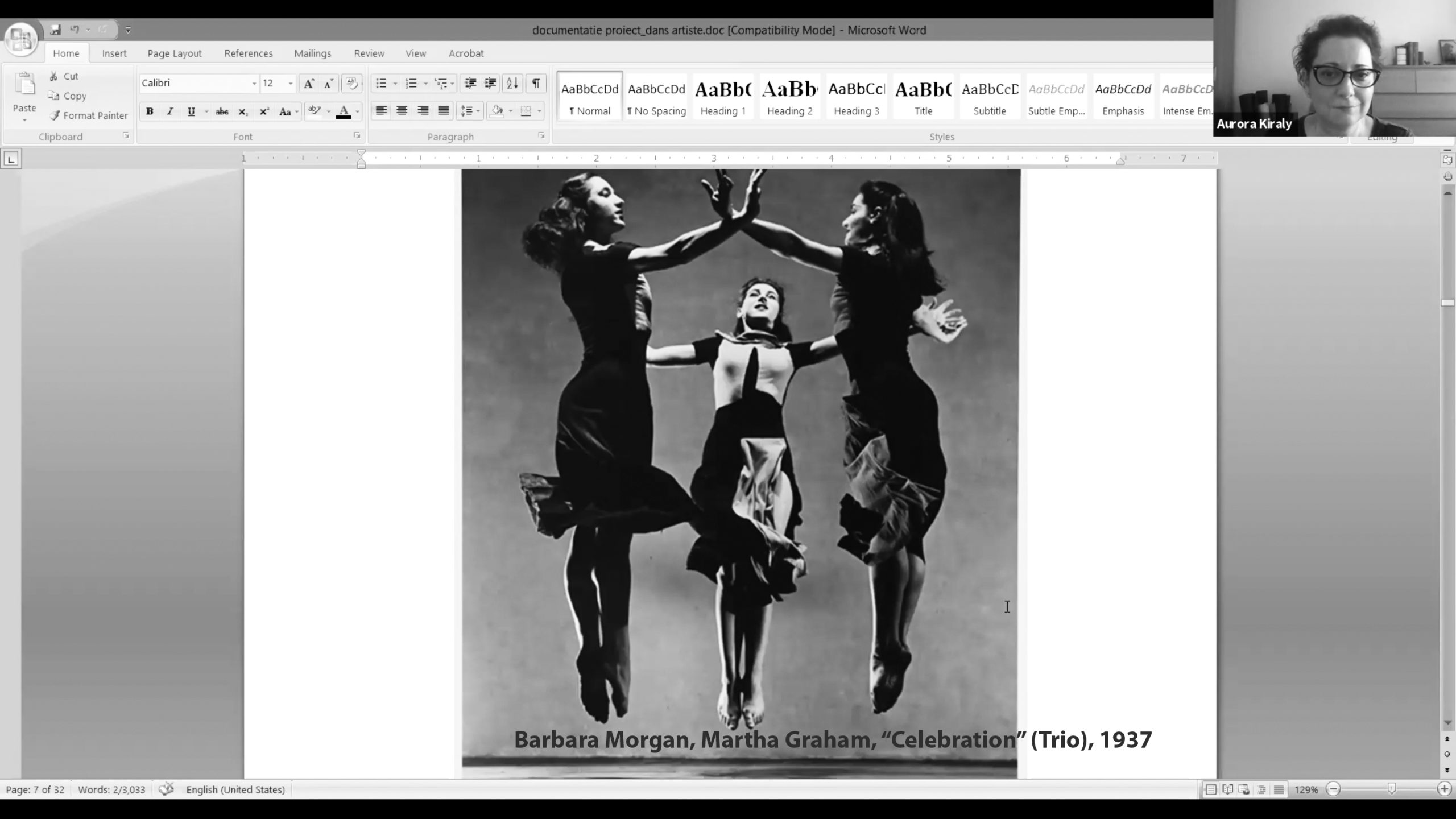Switch to Full Screen Reading view

tap(1228, 789)
